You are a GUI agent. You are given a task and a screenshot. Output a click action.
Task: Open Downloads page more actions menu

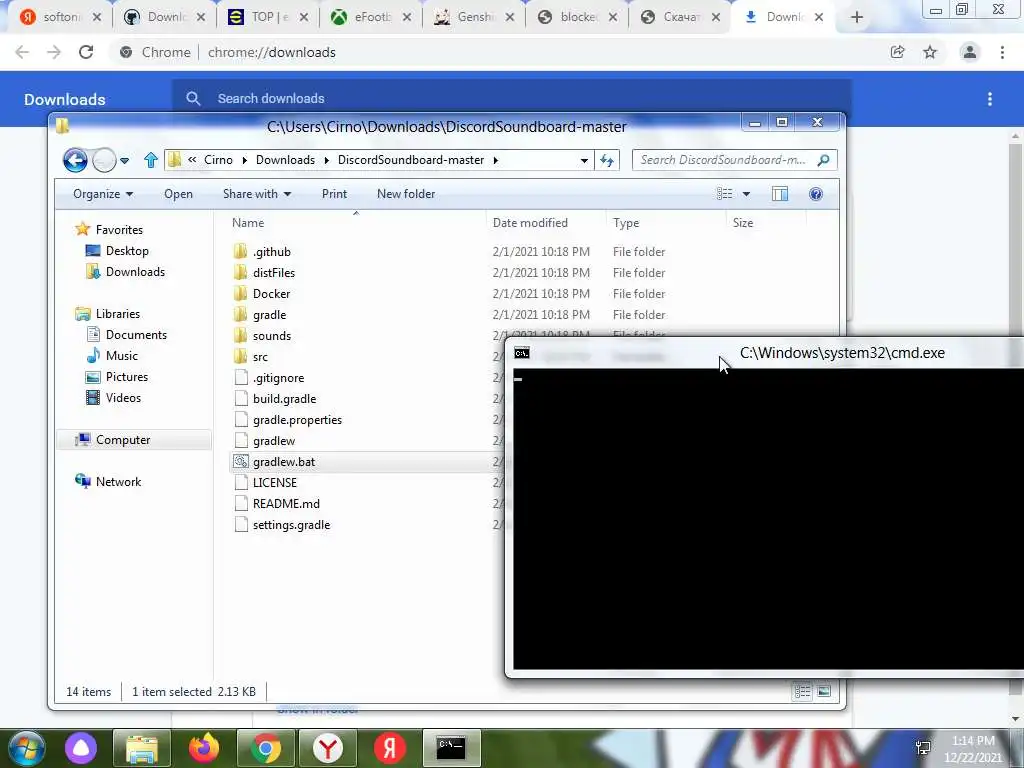[990, 99]
